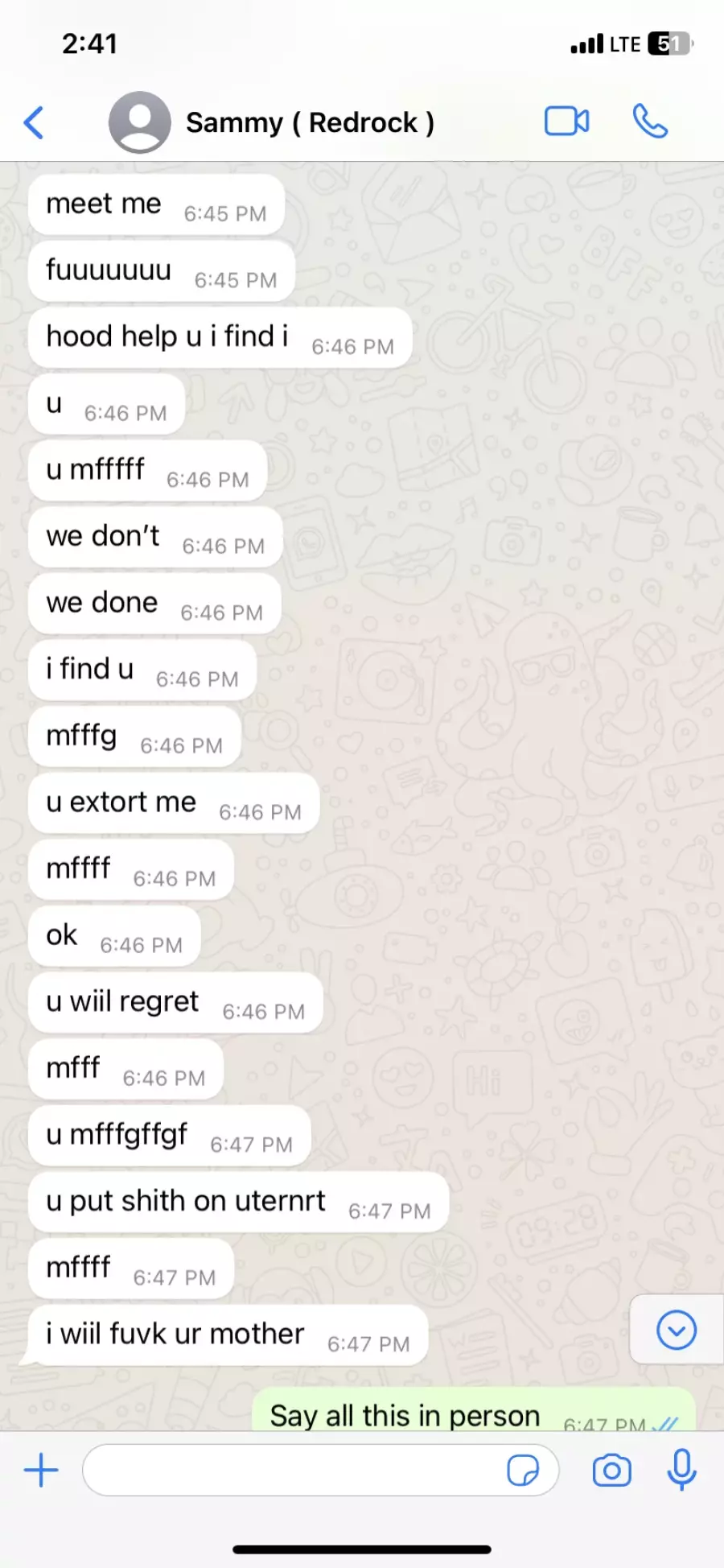Tap the back arrow to leave chat
The width and height of the screenshot is (724, 1568).
point(34,122)
